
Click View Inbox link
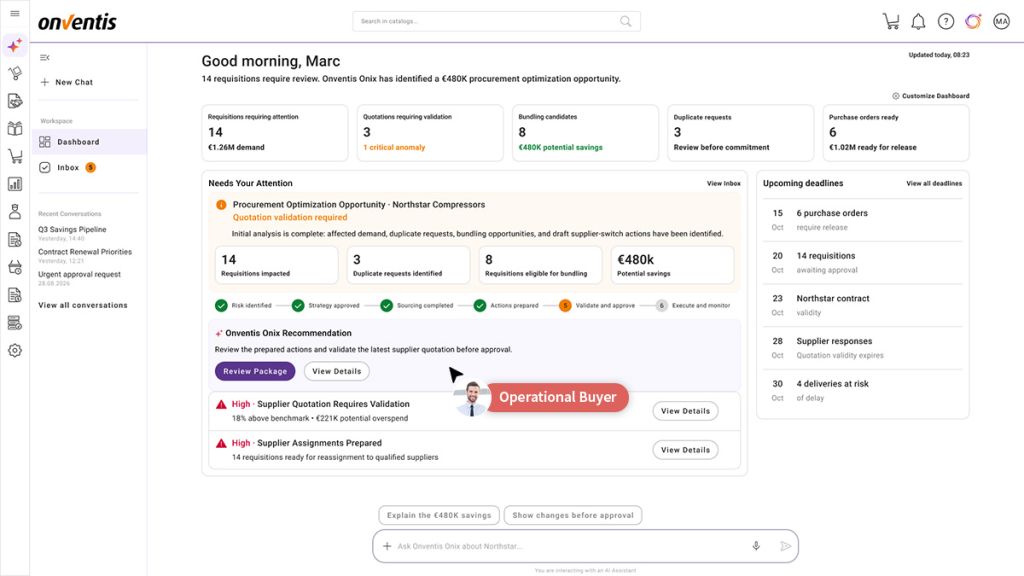click(724, 184)
